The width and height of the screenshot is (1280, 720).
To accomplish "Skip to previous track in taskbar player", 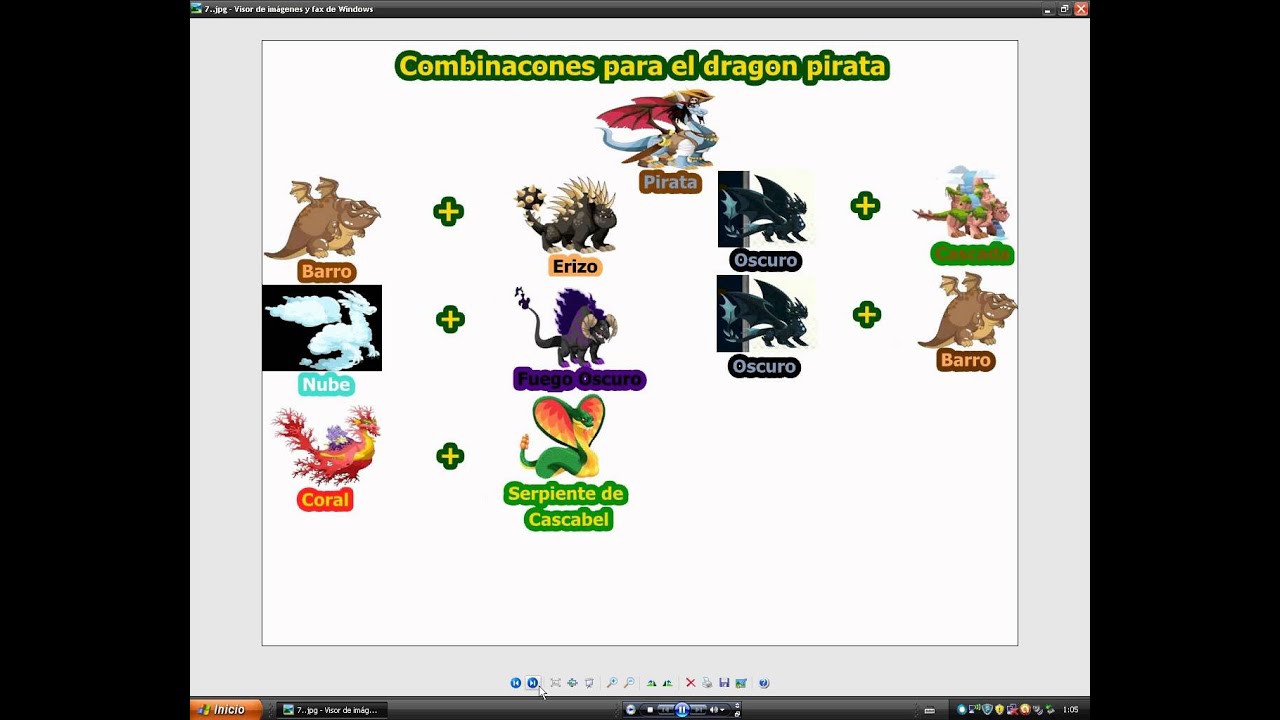I will (664, 710).
